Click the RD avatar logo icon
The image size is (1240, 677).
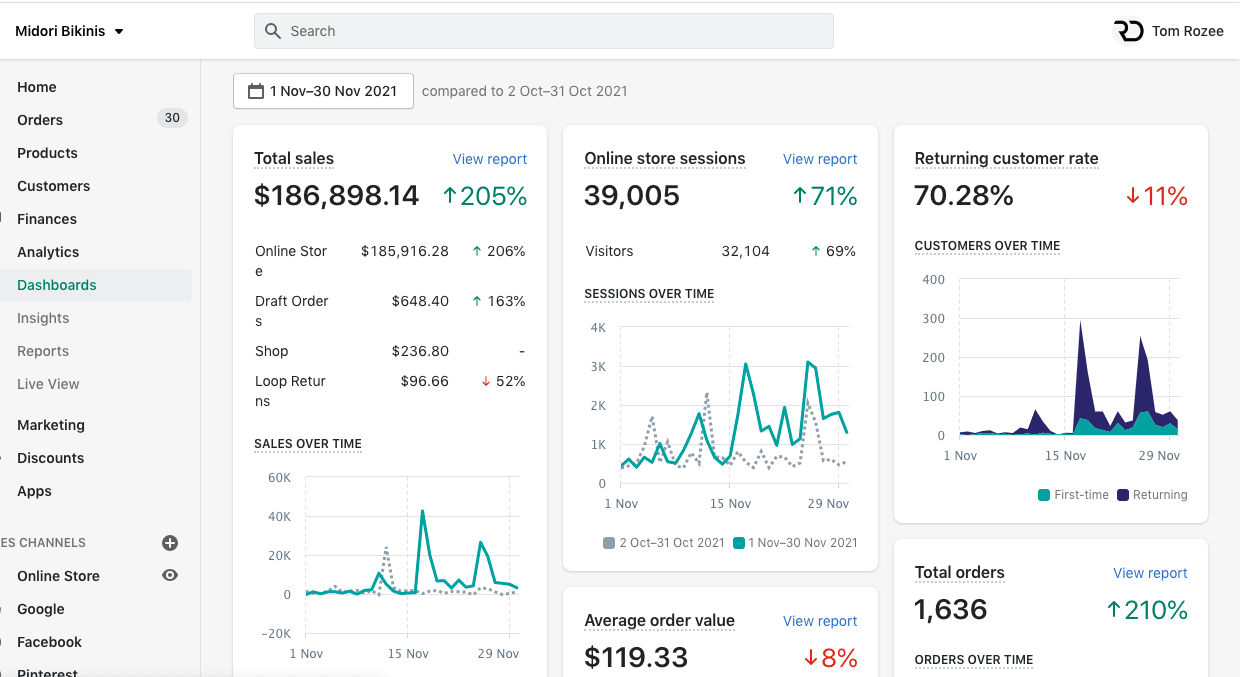(x=1129, y=31)
